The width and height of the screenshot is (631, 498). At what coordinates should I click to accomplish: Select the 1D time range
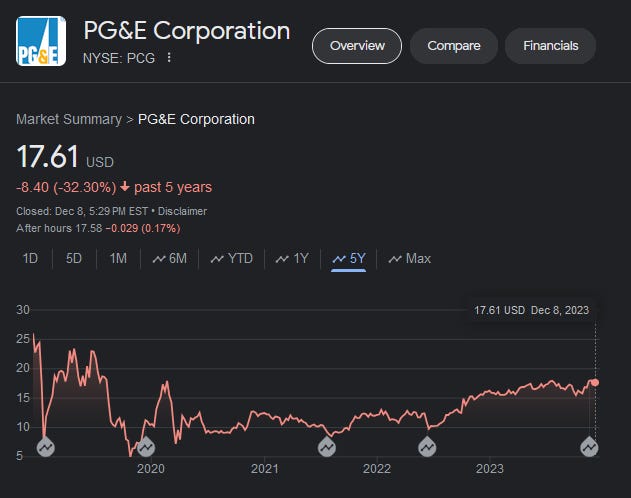point(30,259)
